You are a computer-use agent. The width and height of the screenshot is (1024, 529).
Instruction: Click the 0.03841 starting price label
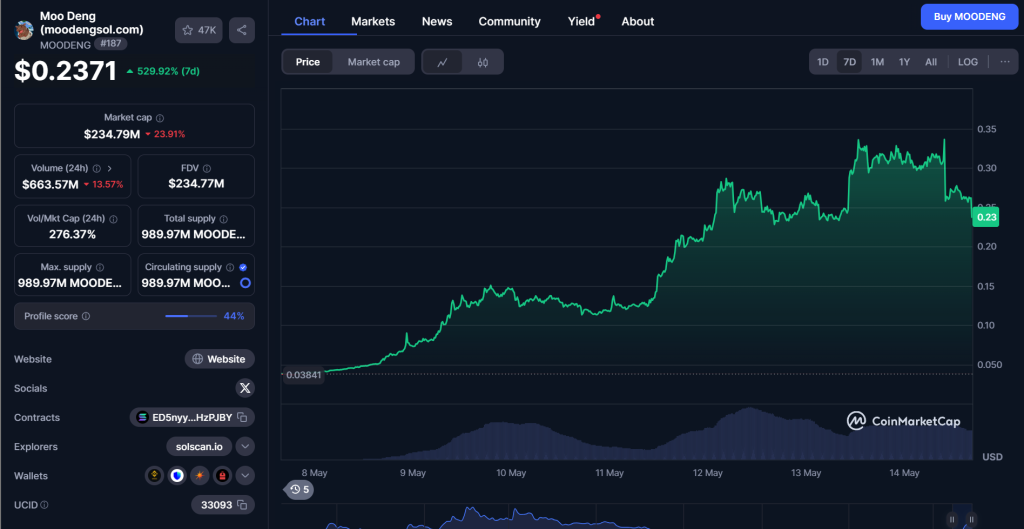(x=303, y=375)
